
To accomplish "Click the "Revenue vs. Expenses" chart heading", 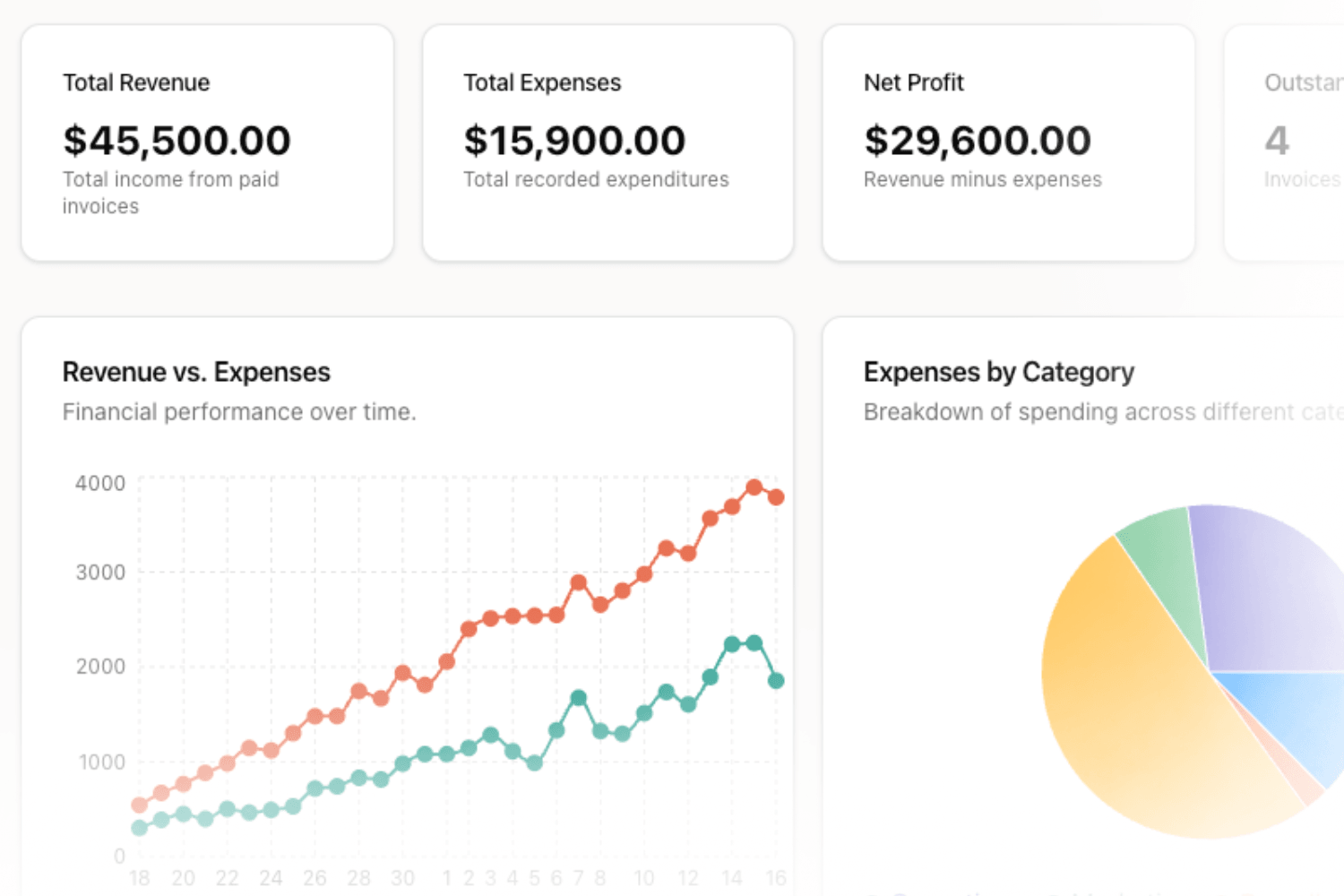I will pos(196,372).
